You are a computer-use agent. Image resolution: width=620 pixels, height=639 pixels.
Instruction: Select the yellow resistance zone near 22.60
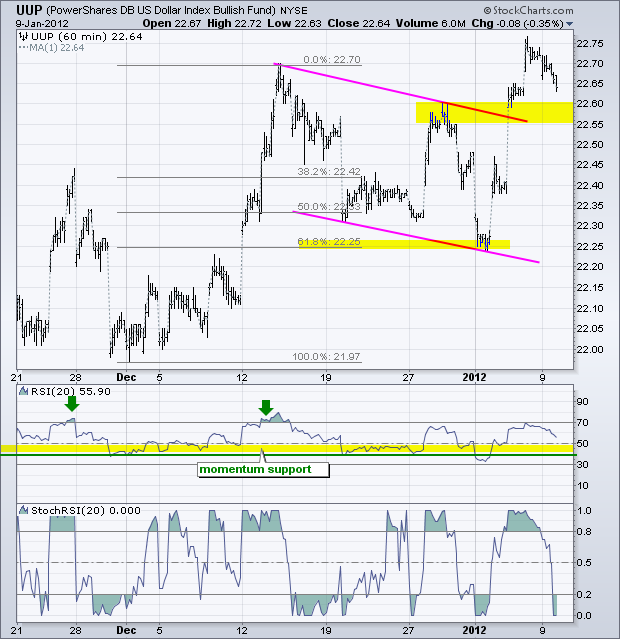click(494, 112)
